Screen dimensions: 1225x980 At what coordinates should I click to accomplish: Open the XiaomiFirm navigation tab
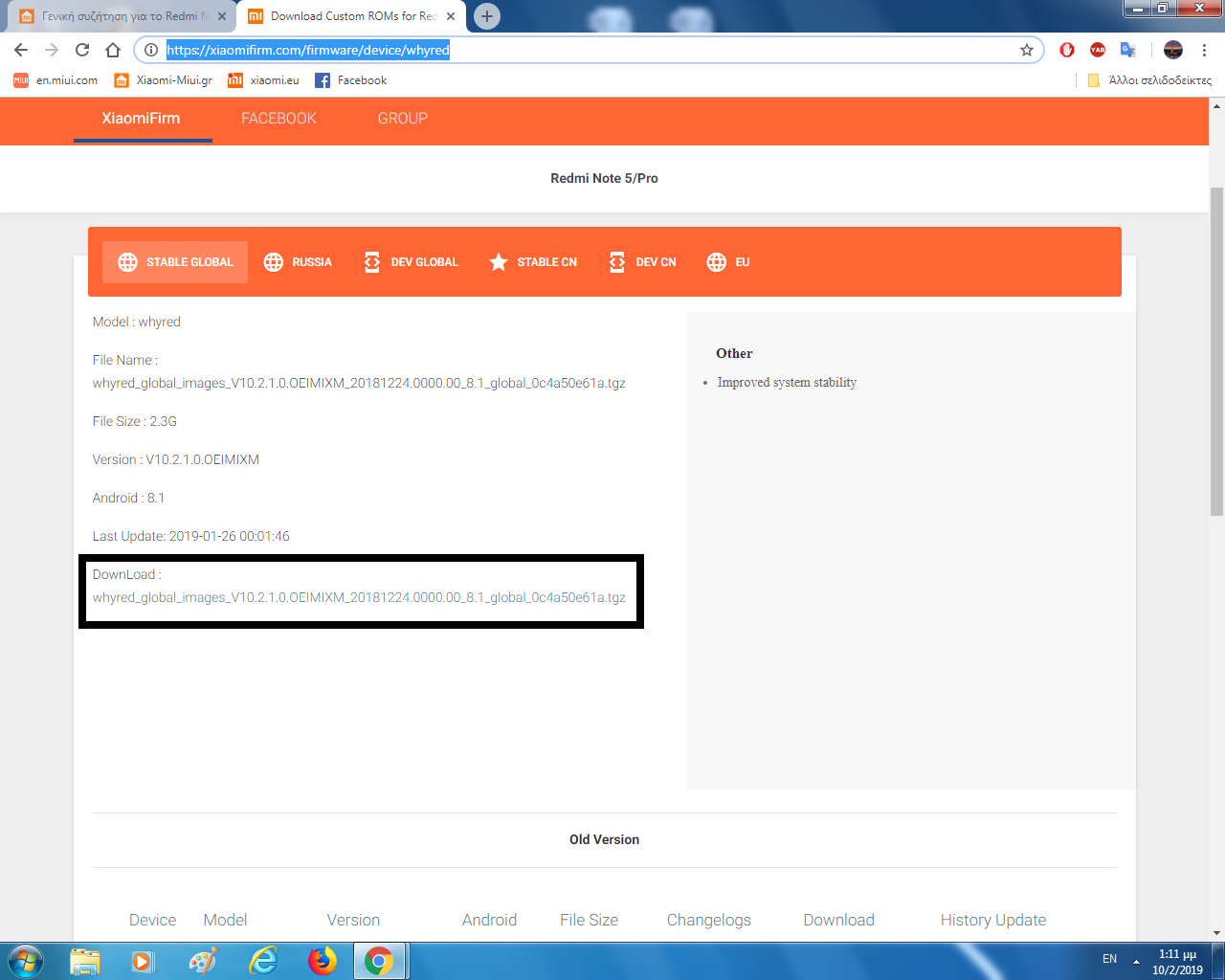tap(141, 119)
